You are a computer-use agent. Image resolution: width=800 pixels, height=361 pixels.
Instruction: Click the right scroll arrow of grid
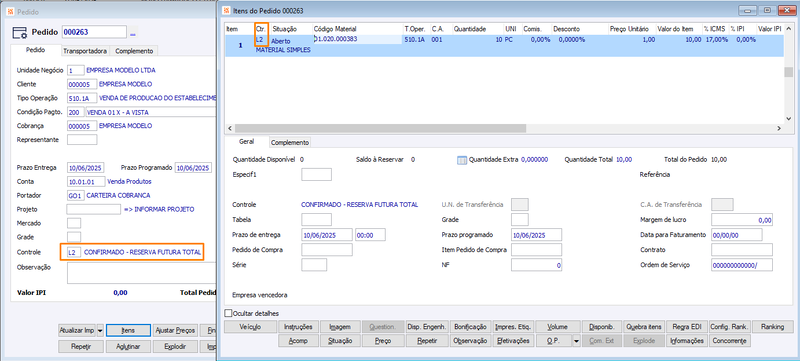pyautogui.click(x=779, y=129)
